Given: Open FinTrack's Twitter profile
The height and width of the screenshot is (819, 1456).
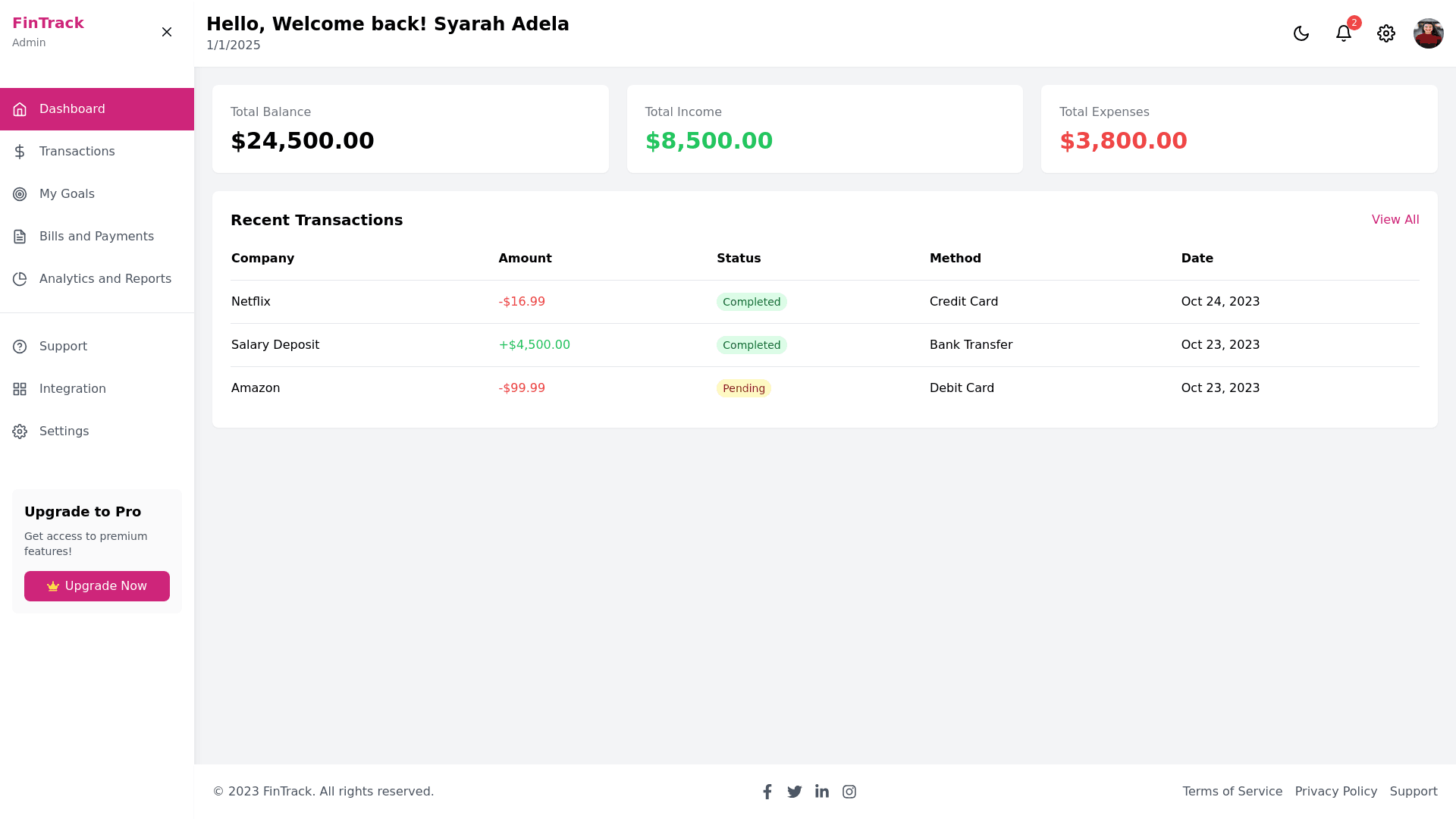Looking at the screenshot, I should (795, 791).
